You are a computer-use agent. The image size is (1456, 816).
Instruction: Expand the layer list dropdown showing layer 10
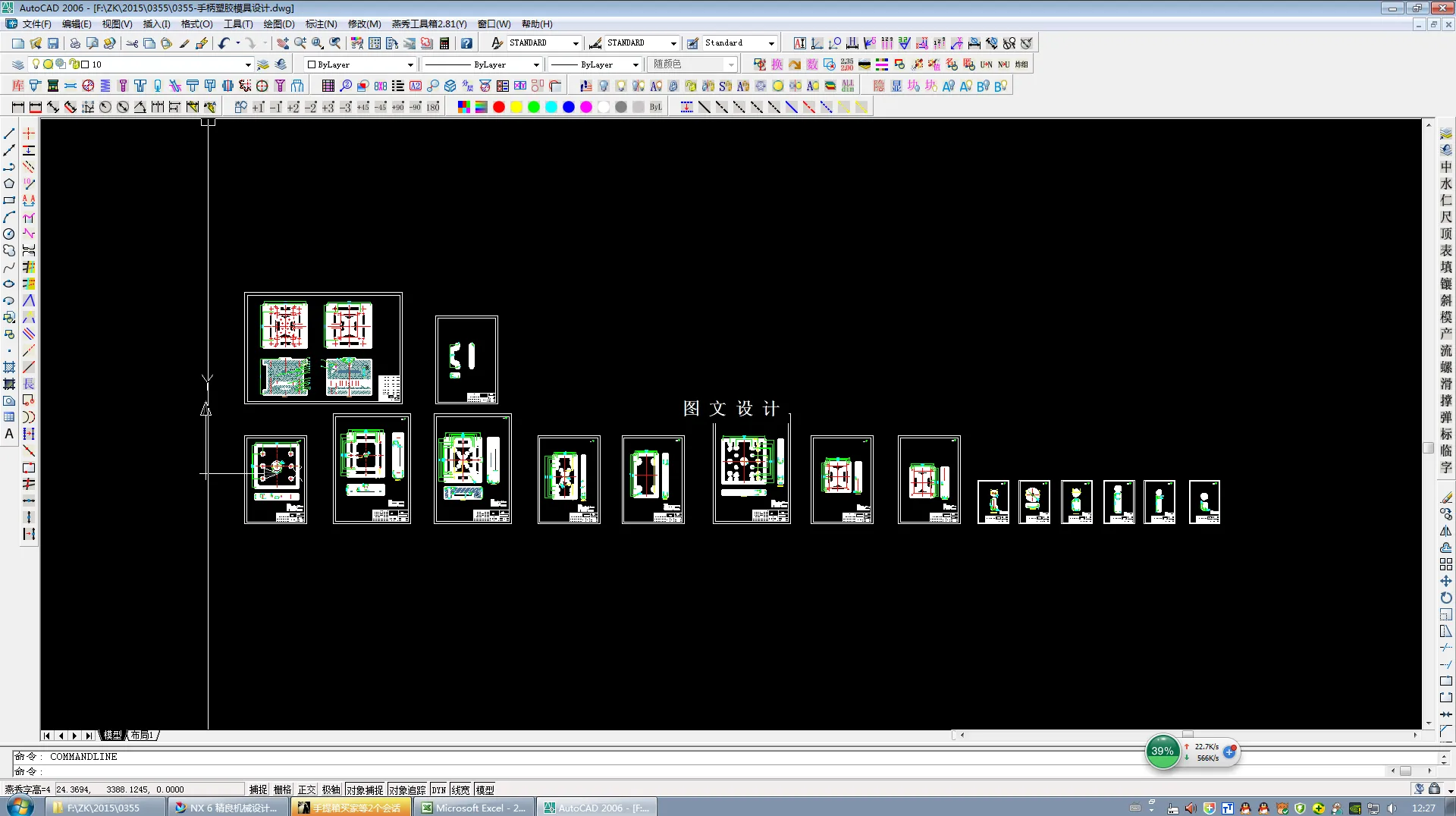(248, 64)
